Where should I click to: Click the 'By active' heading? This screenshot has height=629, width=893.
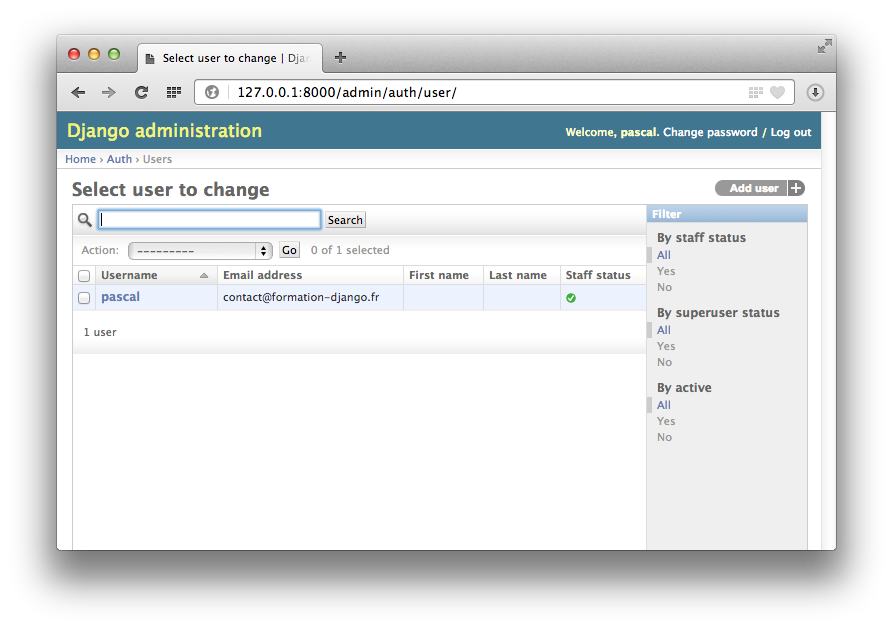[684, 387]
